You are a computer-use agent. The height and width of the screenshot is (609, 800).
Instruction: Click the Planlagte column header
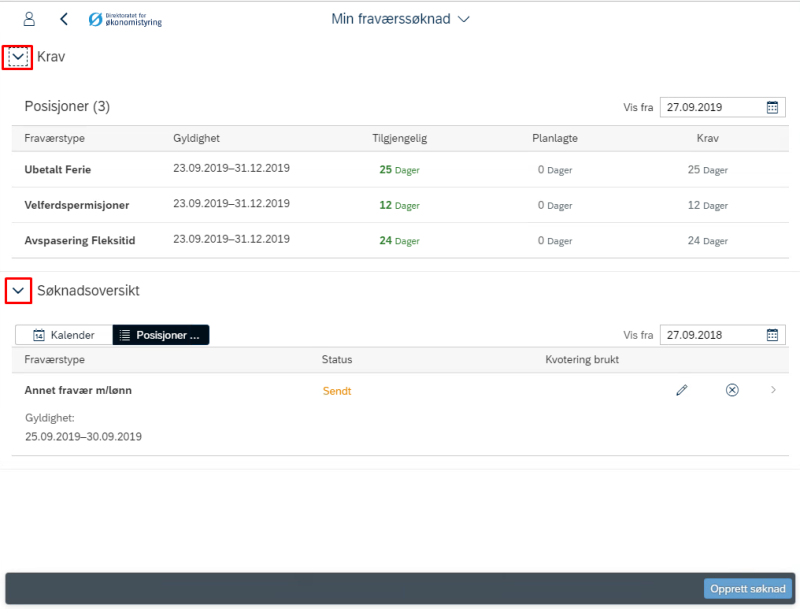(555, 138)
